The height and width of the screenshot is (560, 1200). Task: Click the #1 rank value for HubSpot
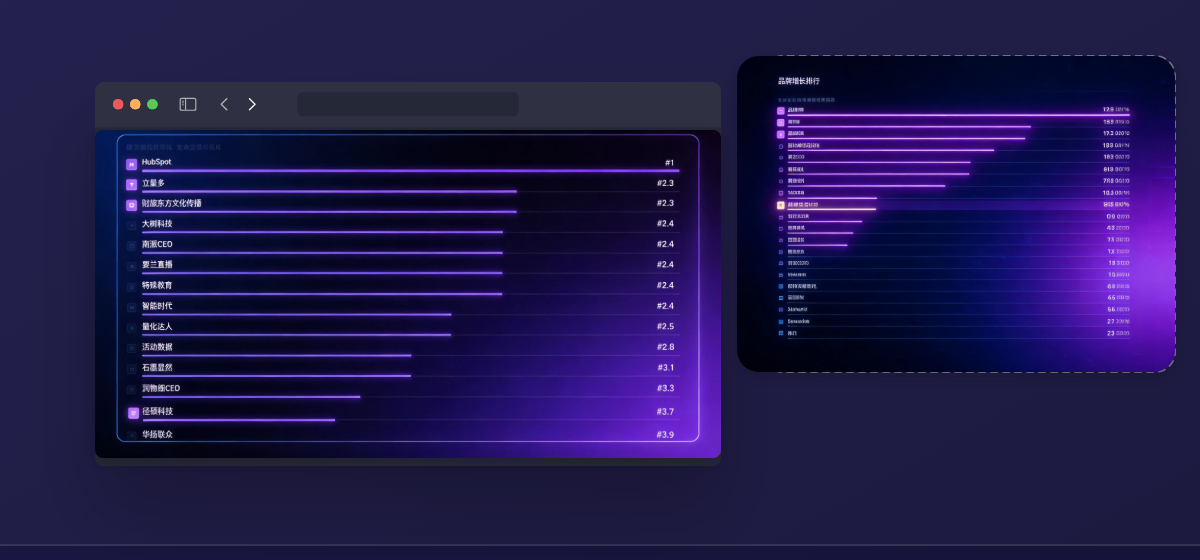point(669,162)
